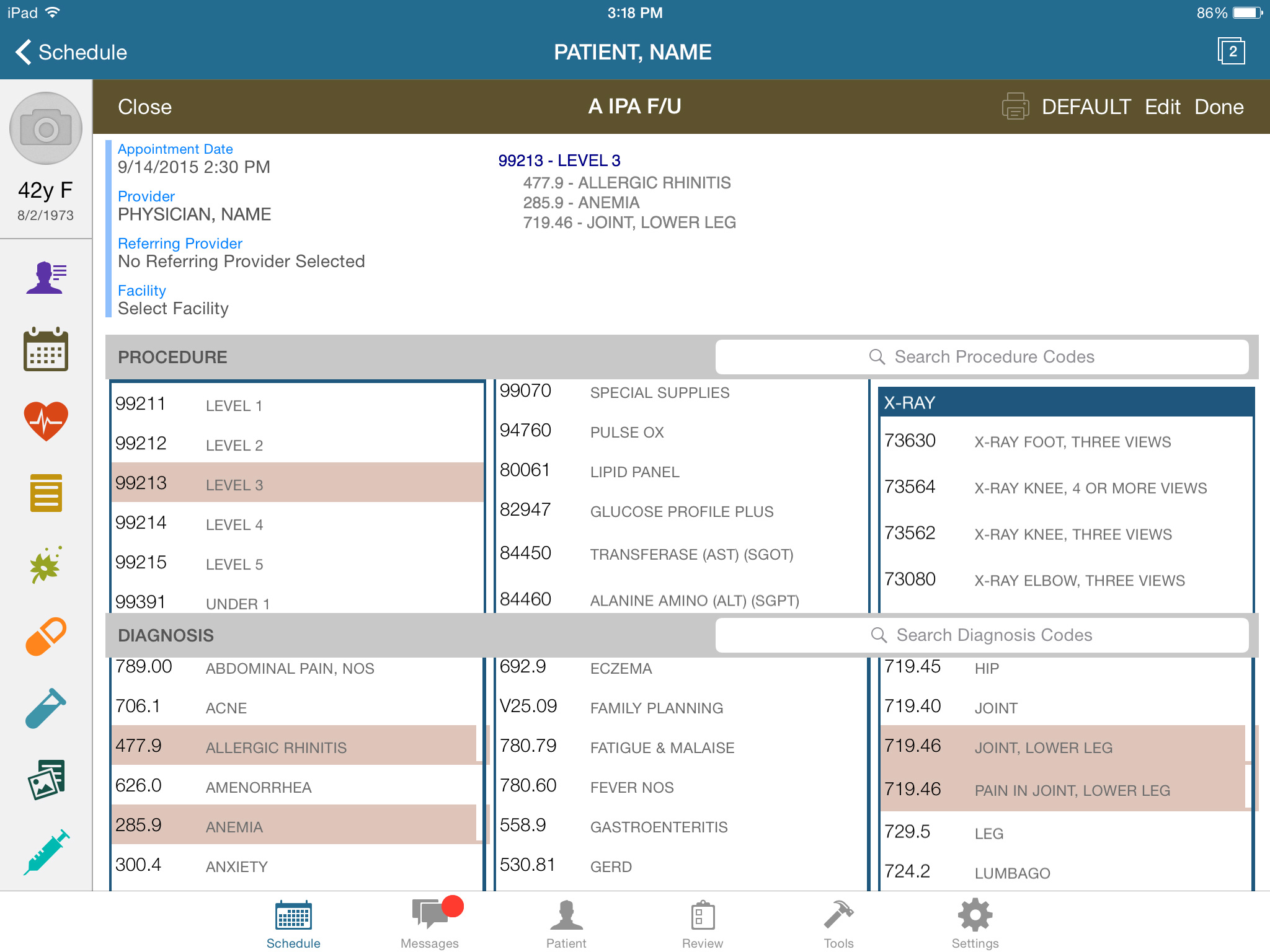The image size is (1270, 952).
Task: Switch to the Messages tab
Action: (x=430, y=923)
